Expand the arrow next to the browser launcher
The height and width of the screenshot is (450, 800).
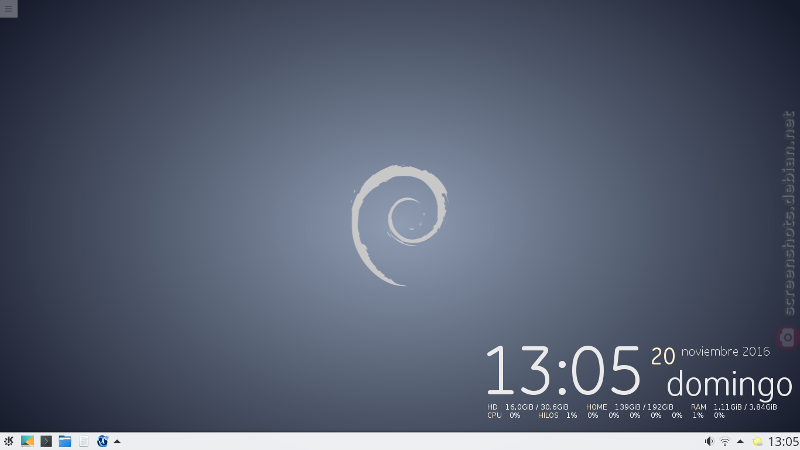coord(117,441)
